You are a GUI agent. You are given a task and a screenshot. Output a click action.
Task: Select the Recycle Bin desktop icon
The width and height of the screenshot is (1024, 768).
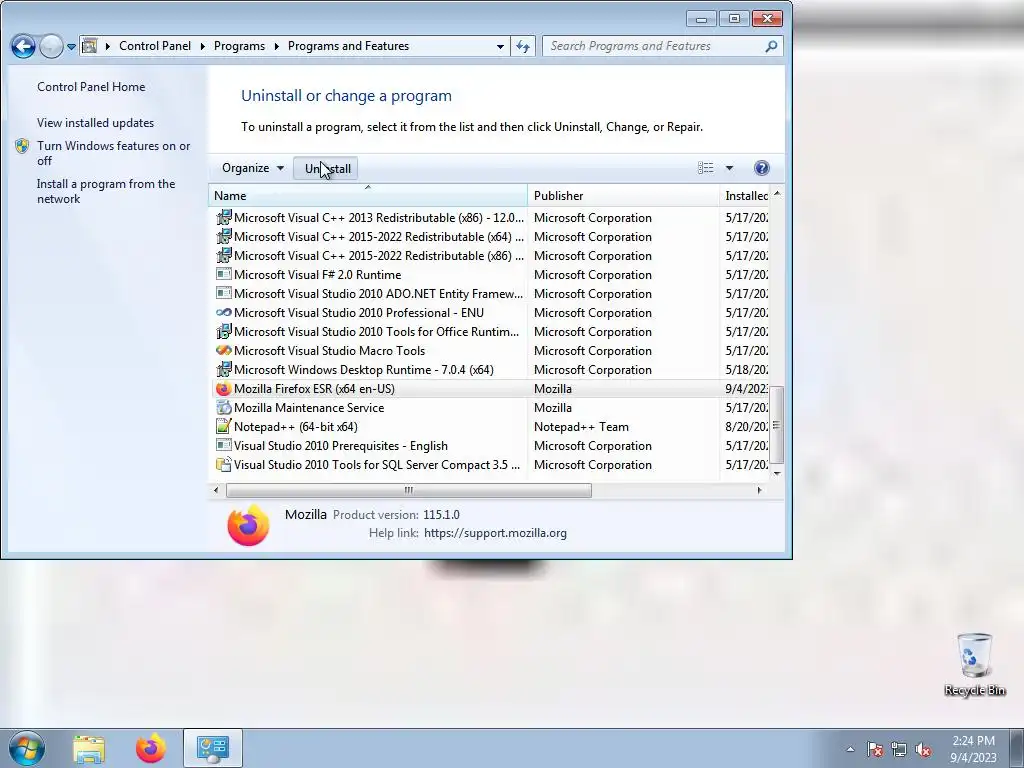click(974, 664)
